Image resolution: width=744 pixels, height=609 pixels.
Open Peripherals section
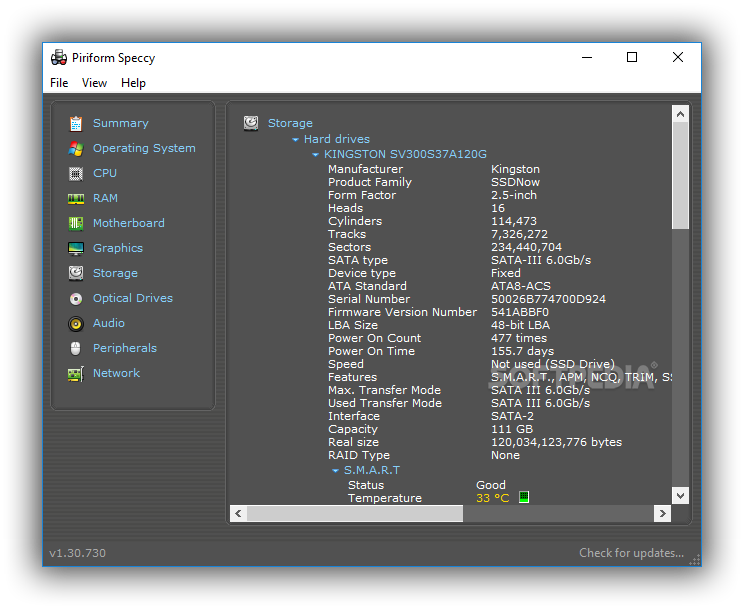tap(125, 348)
